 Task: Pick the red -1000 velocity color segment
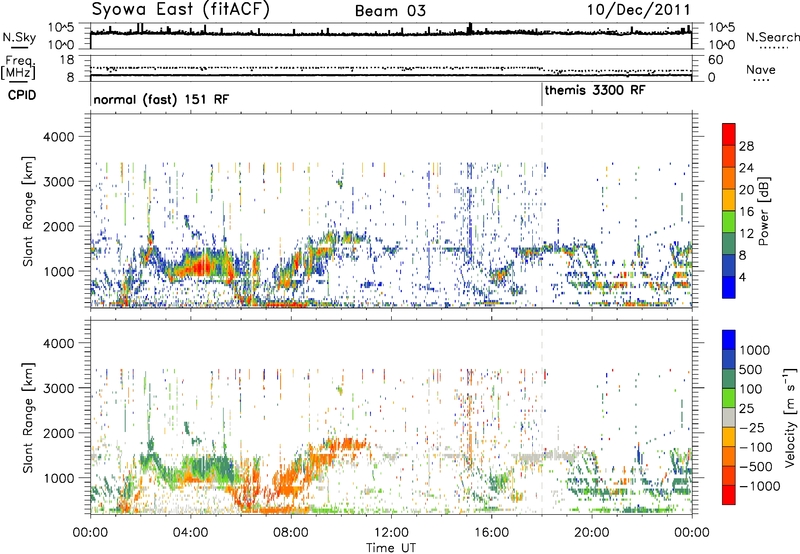pyautogui.click(x=729, y=495)
